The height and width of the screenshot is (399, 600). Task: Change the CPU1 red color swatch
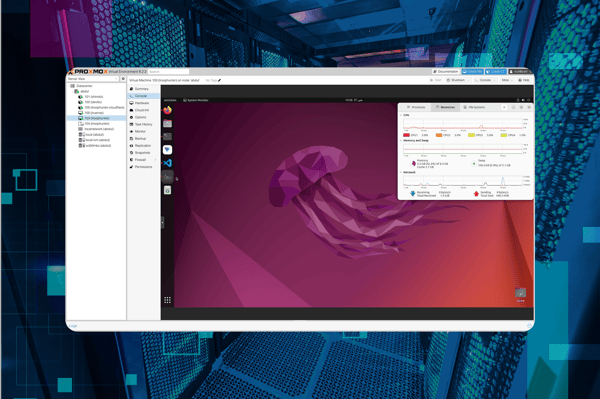pyautogui.click(x=406, y=135)
